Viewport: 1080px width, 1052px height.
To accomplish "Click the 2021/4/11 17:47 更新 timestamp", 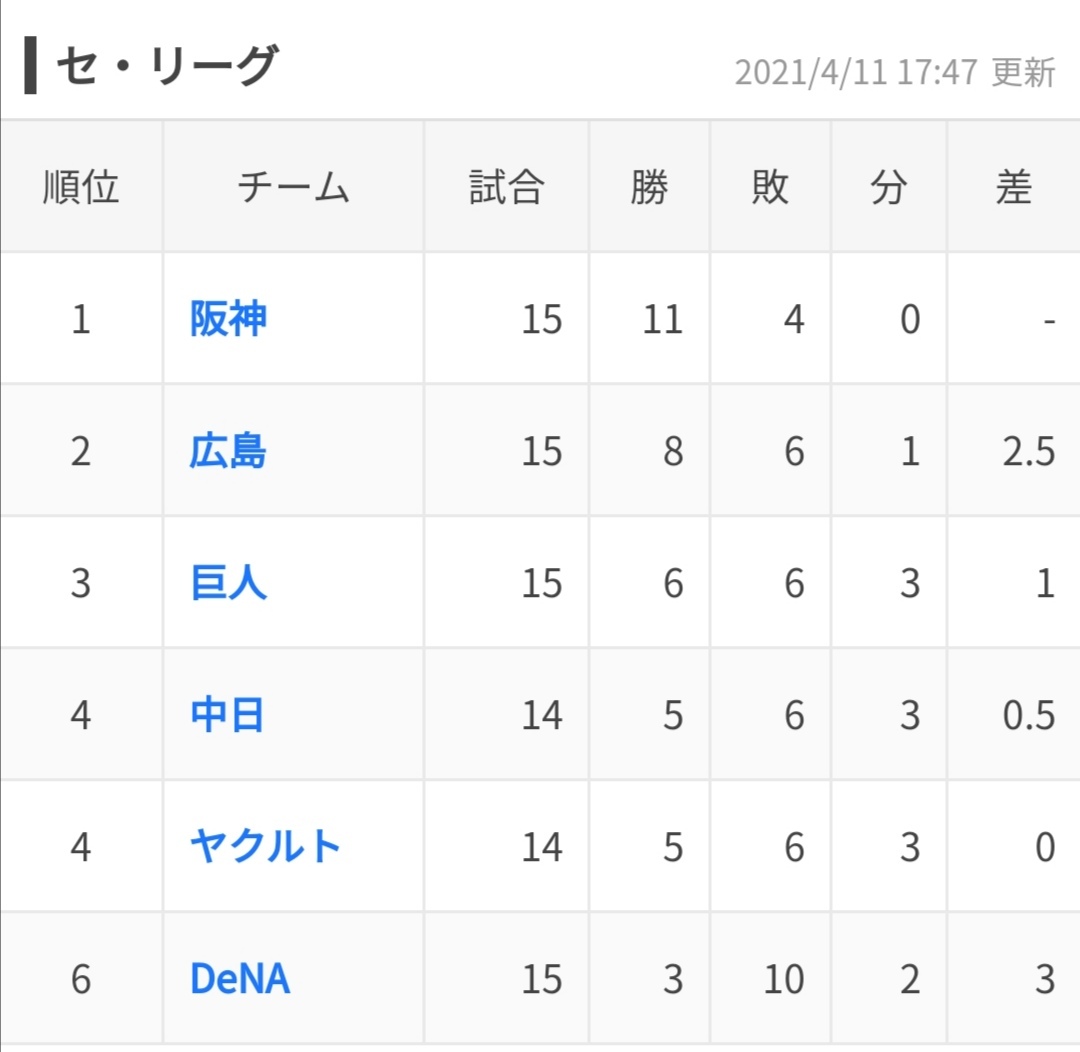I will (x=895, y=73).
